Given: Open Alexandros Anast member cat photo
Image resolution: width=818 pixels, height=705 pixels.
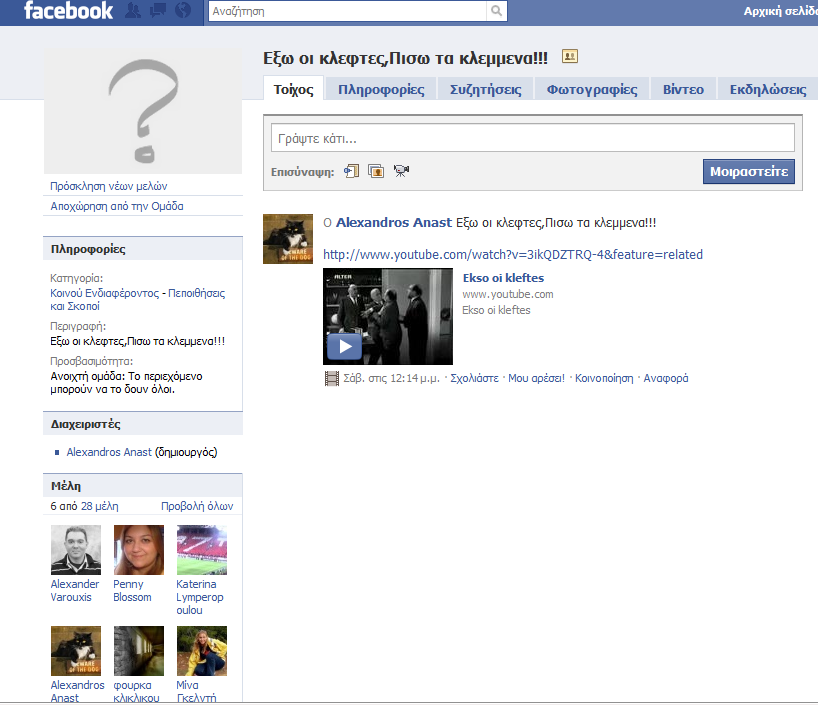Looking at the screenshot, I should (x=76, y=651).
